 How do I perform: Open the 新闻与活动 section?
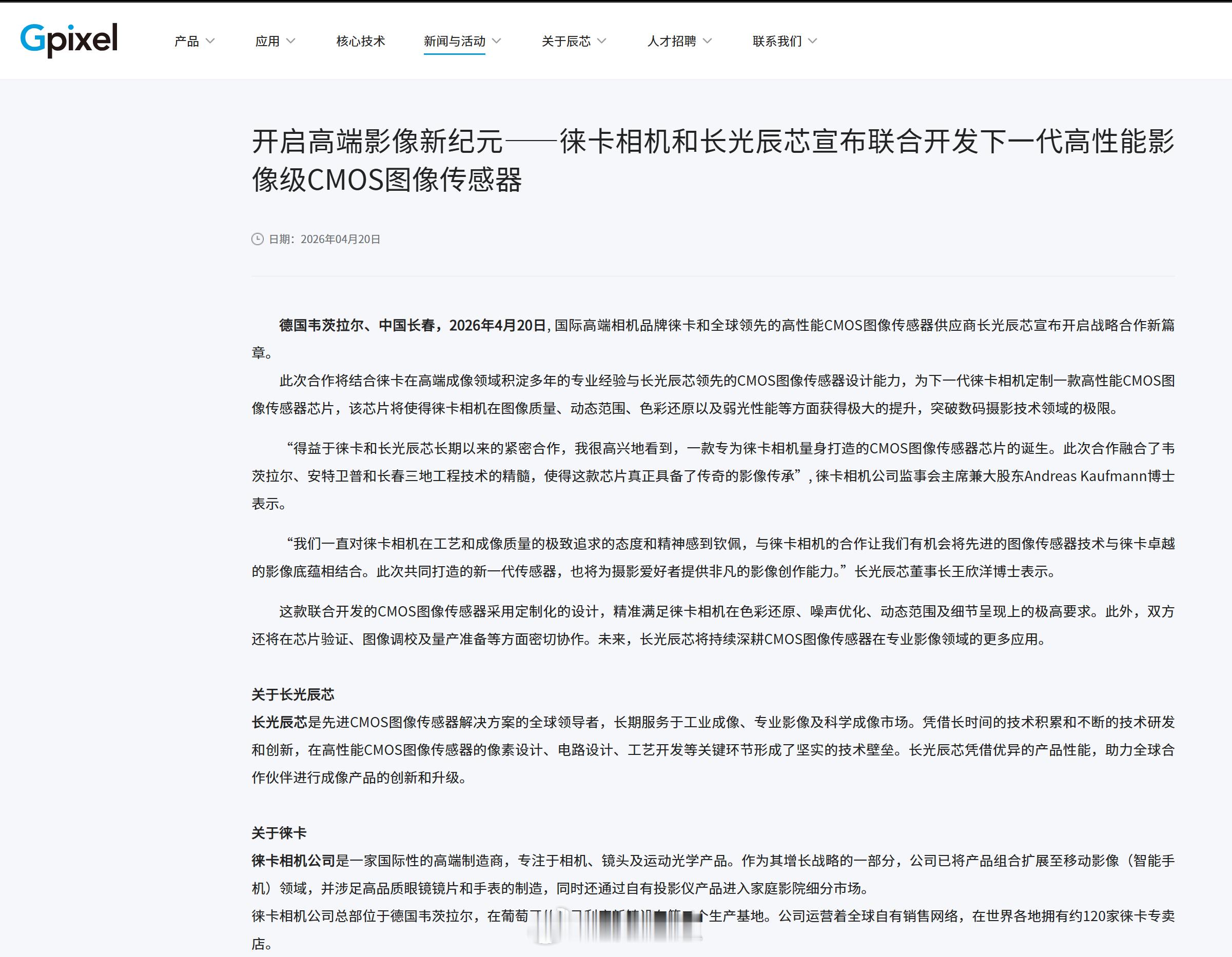pos(454,41)
